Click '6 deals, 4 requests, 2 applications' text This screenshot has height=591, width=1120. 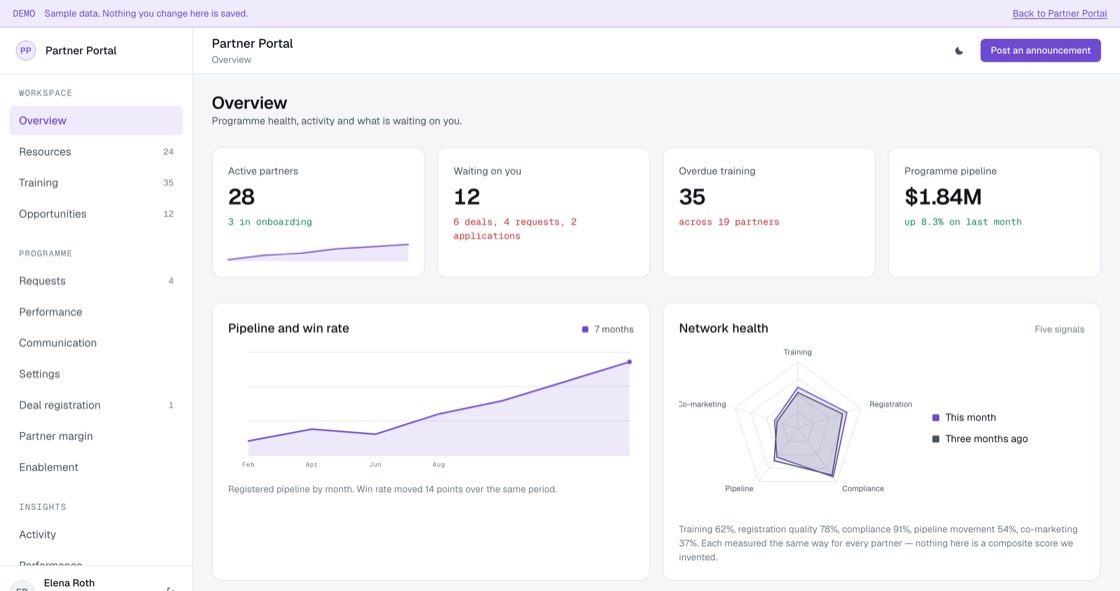[515, 229]
